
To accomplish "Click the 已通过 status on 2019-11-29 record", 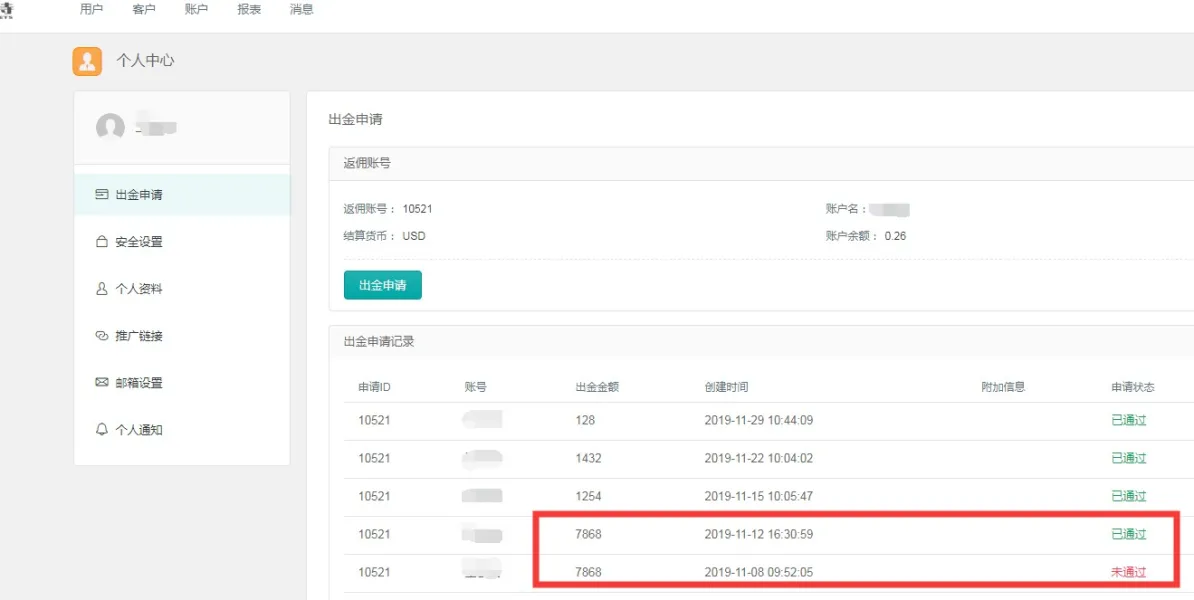I will (1128, 420).
